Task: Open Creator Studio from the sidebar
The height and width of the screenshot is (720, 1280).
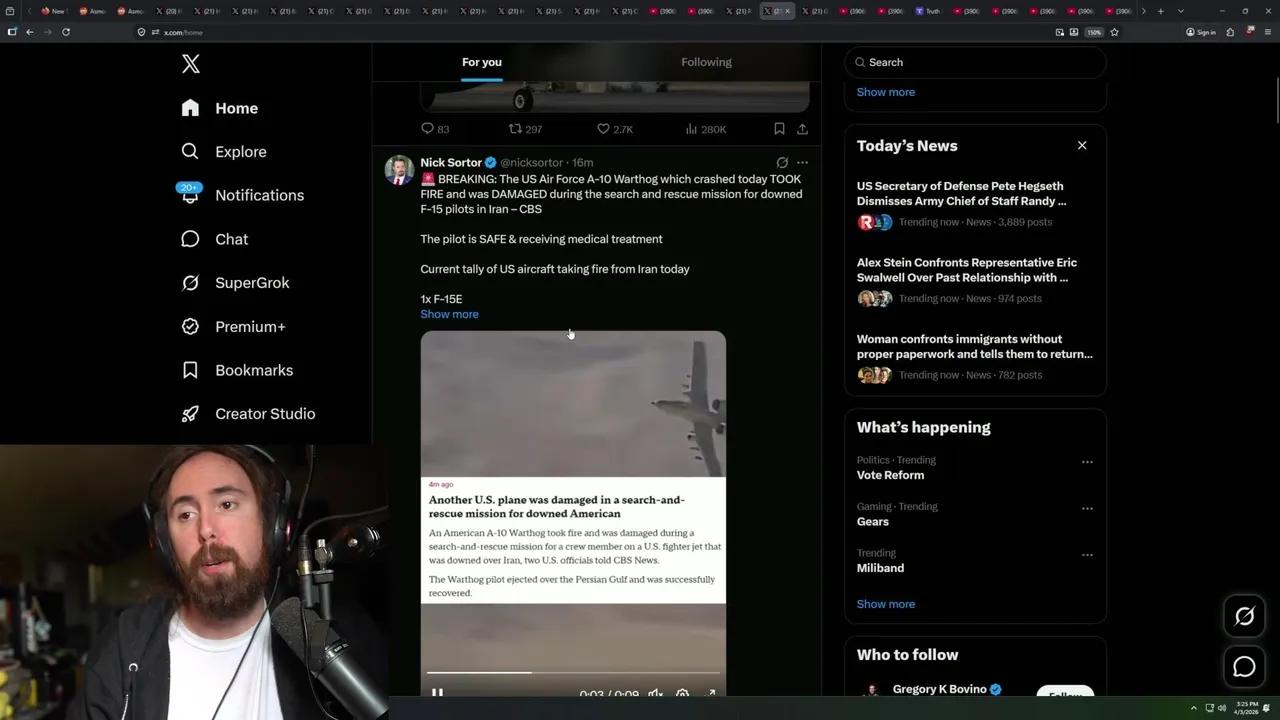Action: click(248, 414)
